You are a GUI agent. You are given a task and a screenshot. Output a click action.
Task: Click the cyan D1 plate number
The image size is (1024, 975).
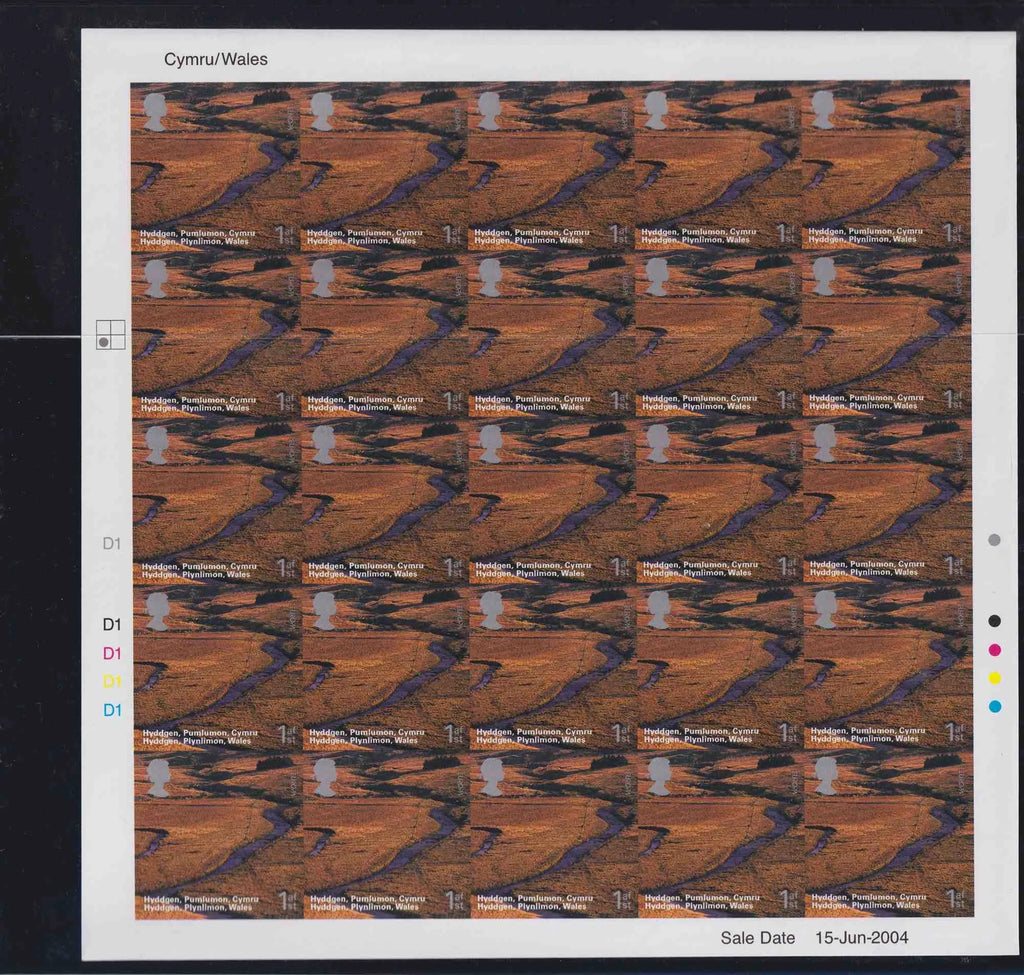[x=112, y=710]
